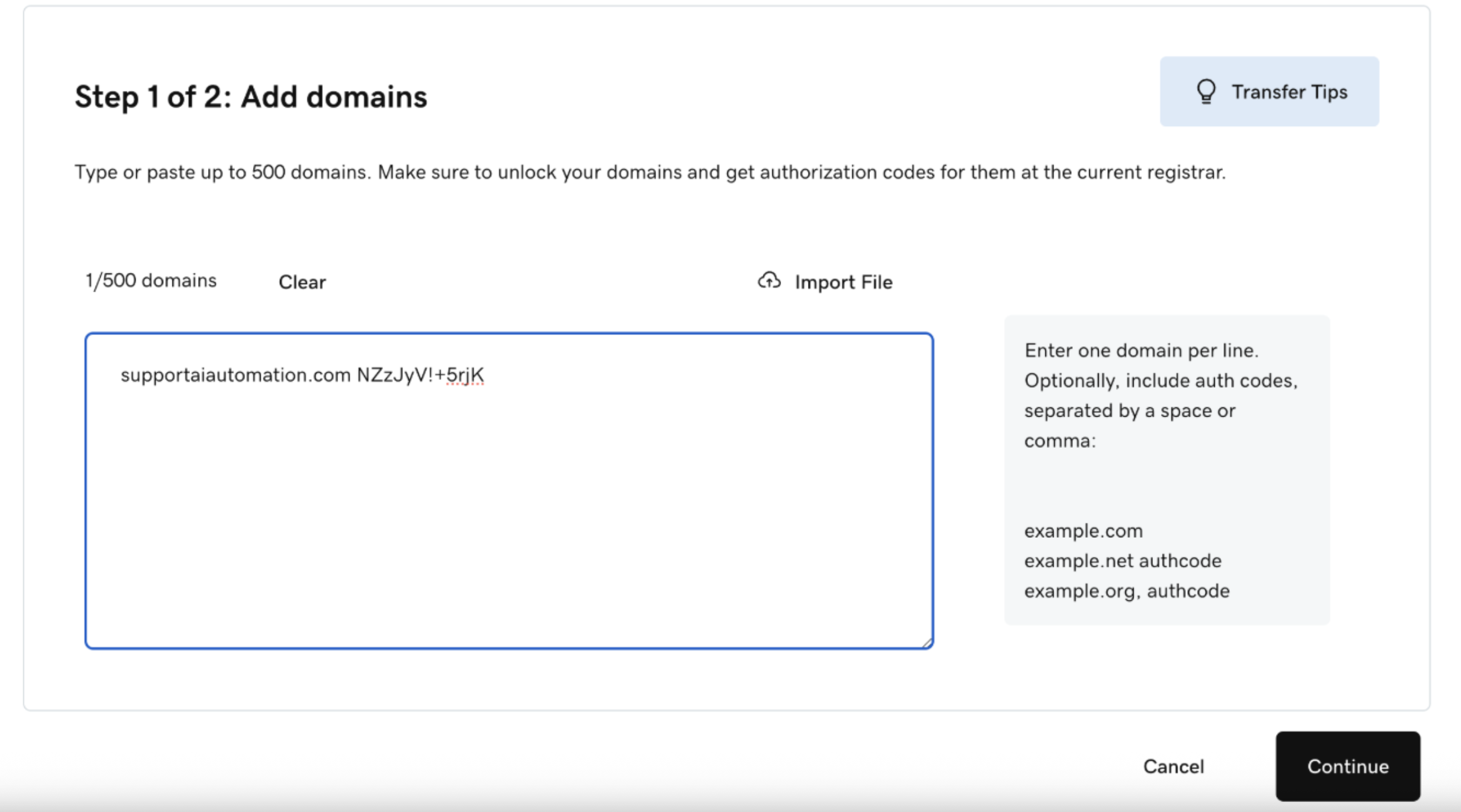Click the example.com sample line

(x=1083, y=530)
